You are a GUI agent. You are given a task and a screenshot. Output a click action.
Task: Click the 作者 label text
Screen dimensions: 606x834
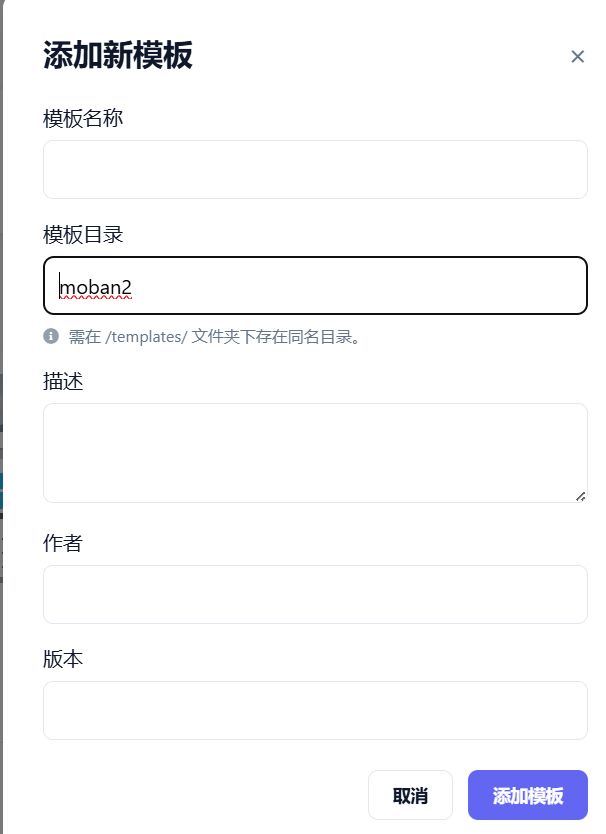(63, 543)
